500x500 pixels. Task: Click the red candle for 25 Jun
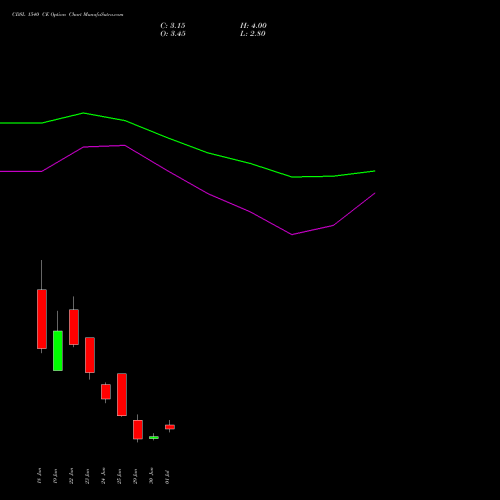(x=122, y=395)
